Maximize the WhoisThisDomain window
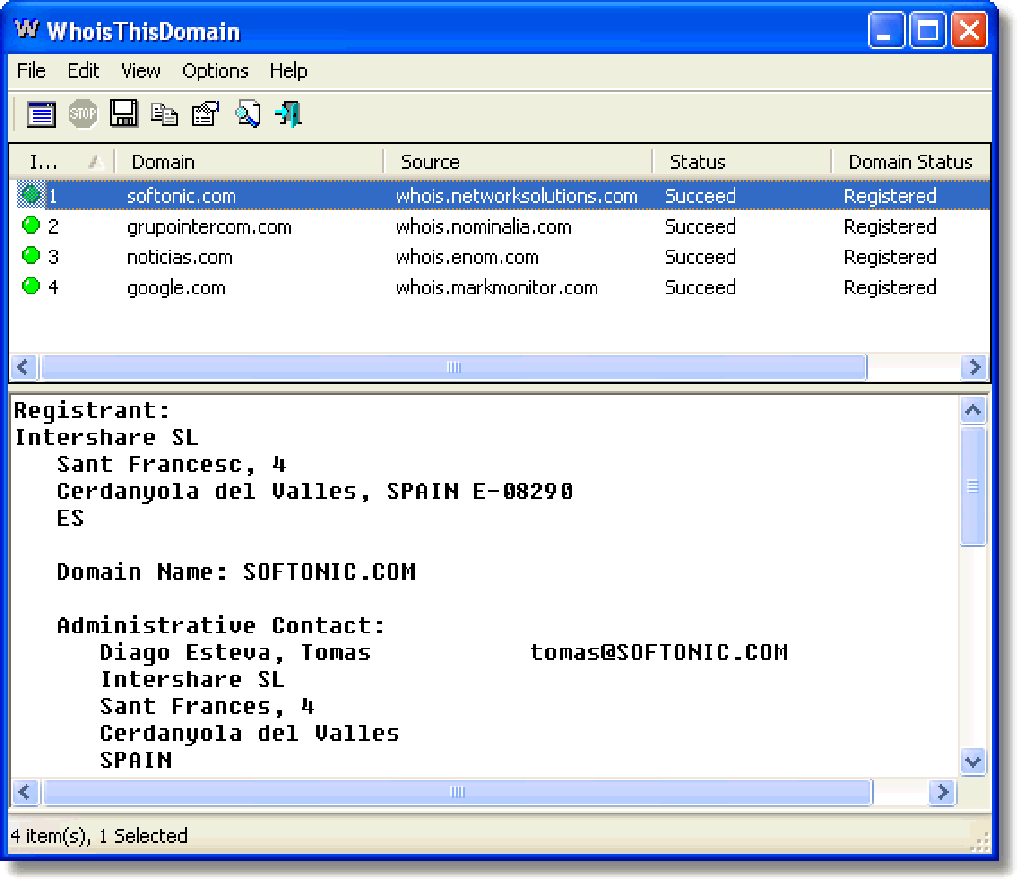Viewport: 1020px width, 882px height. [x=927, y=30]
